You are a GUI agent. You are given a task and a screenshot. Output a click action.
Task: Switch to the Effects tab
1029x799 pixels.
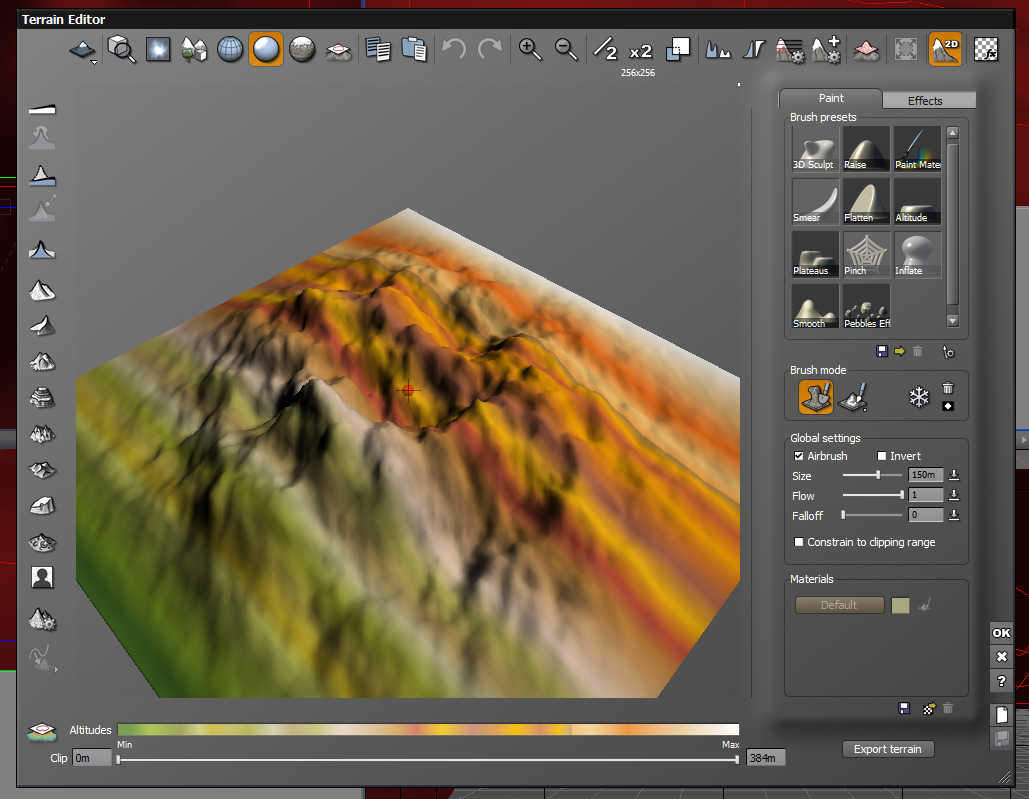click(929, 100)
